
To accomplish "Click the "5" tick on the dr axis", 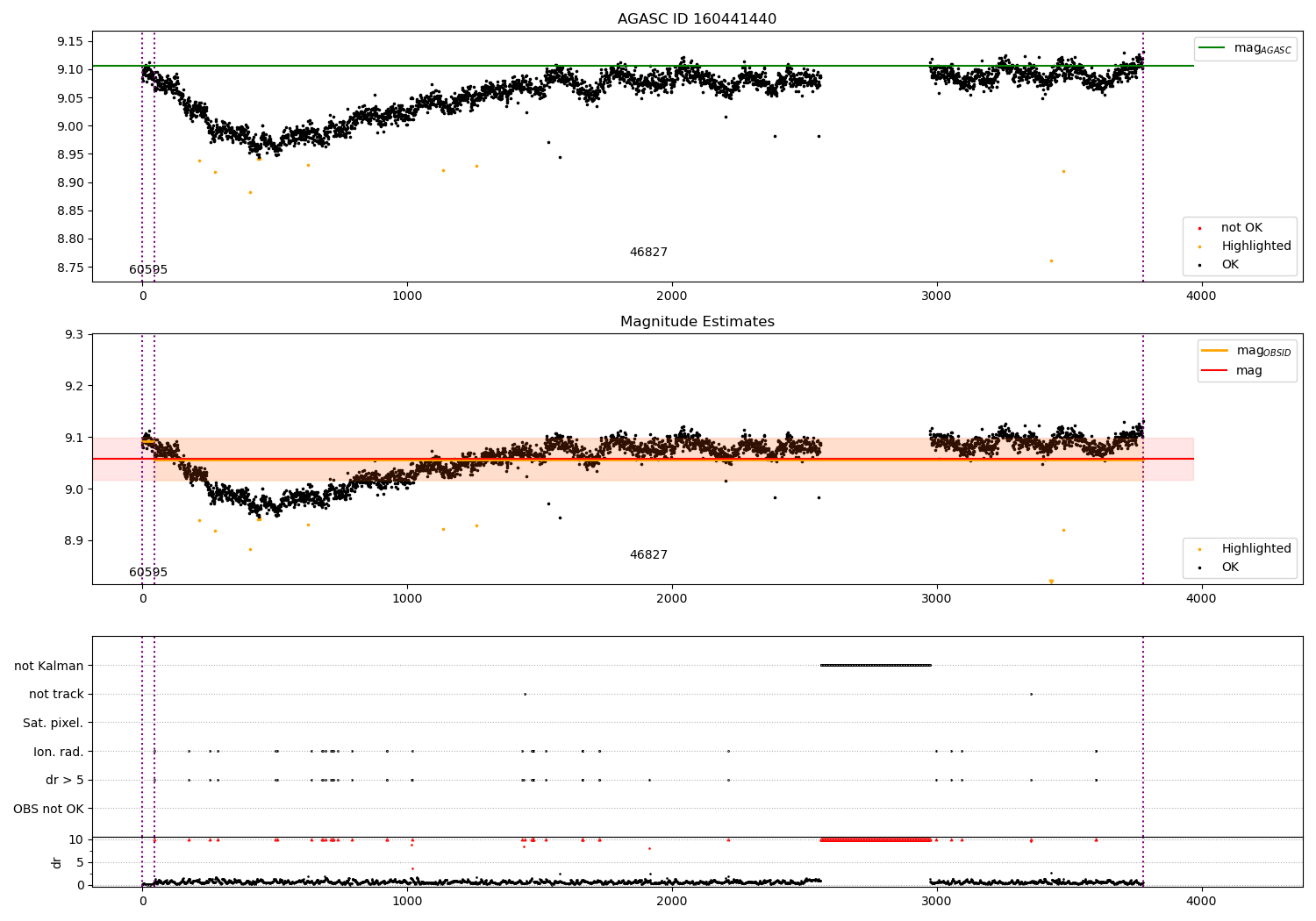I will pos(80,862).
